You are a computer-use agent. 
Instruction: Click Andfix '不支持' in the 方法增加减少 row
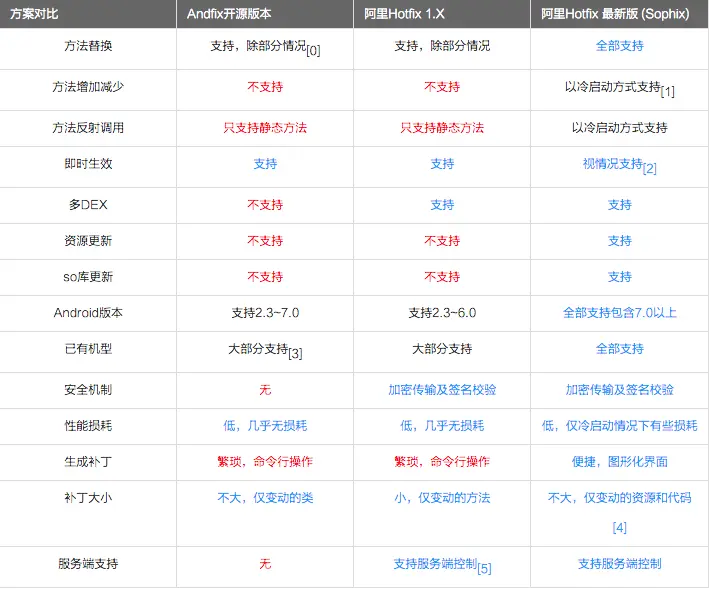click(265, 87)
